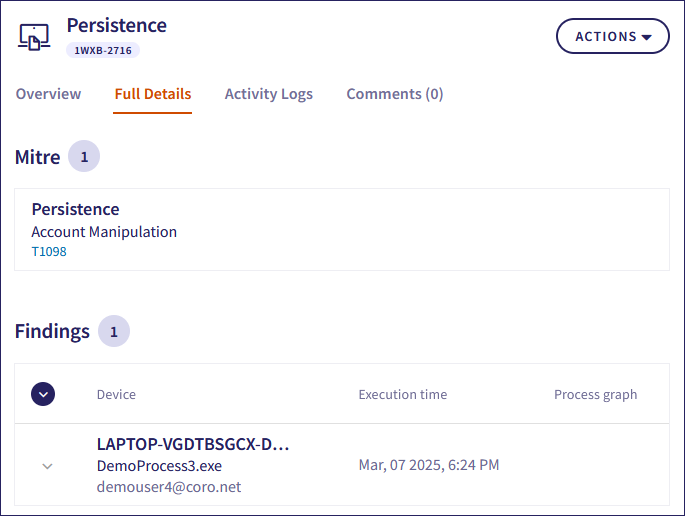The width and height of the screenshot is (685, 516).
Task: Click the LAPTOP-VGDTBSGCX-D device name
Action: (x=192, y=444)
